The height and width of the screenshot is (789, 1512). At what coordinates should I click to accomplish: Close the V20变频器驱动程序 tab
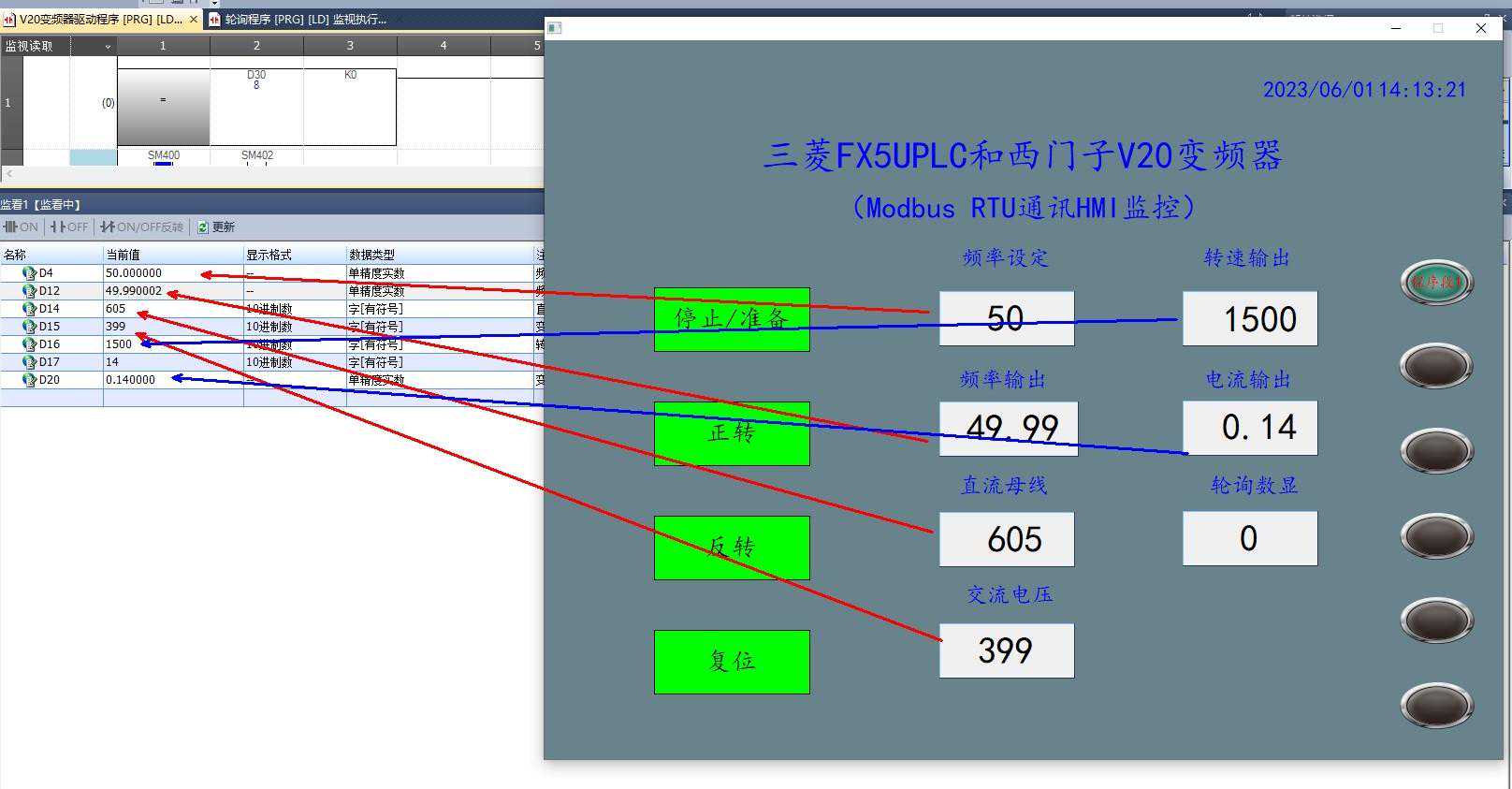(194, 19)
